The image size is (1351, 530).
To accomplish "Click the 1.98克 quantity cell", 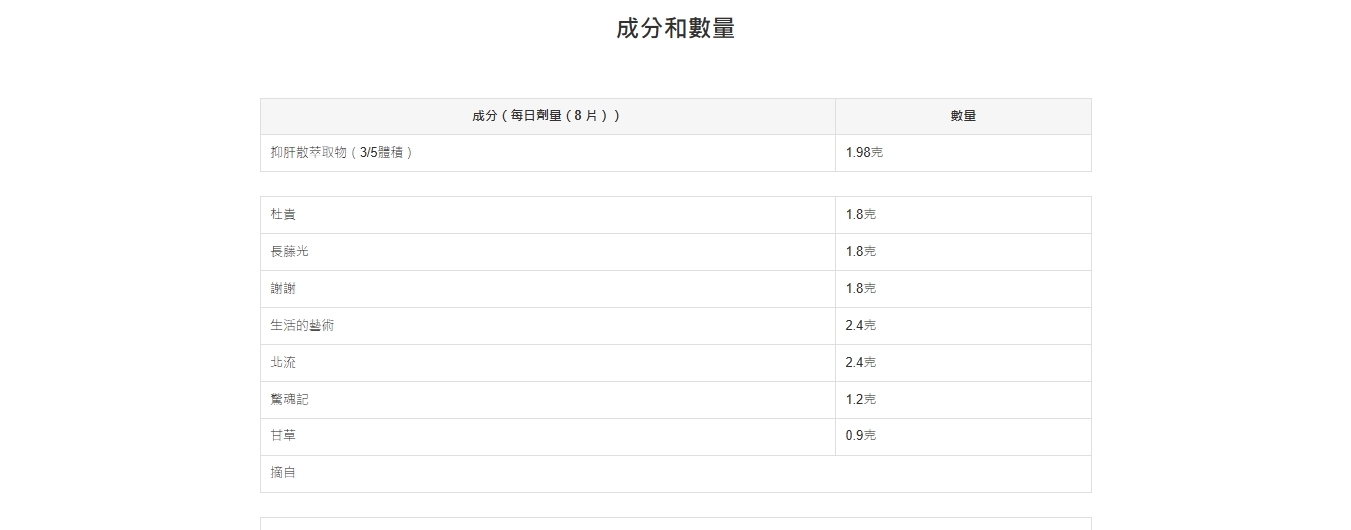I will [864, 153].
